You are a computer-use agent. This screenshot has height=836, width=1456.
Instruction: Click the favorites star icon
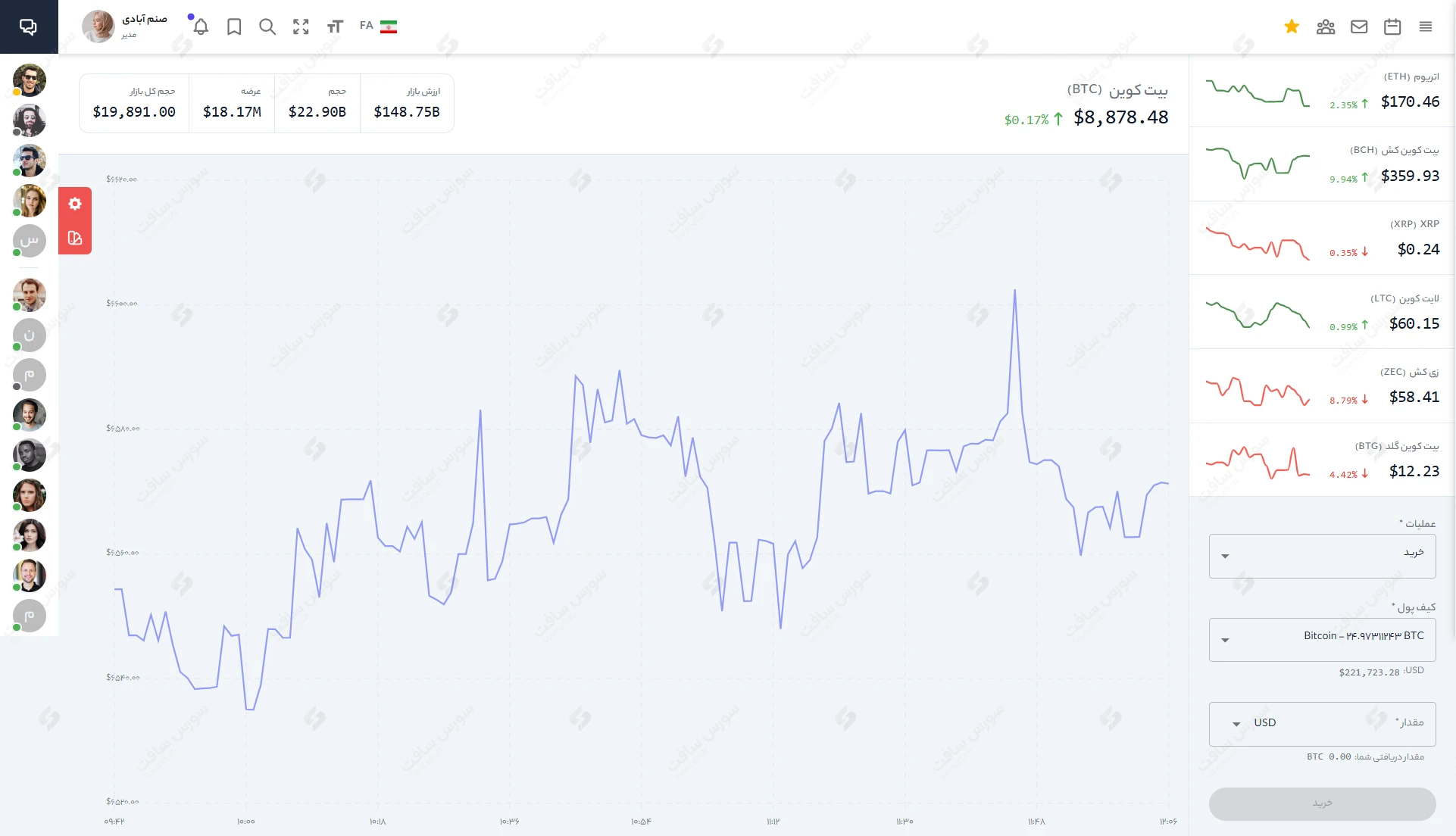[x=1292, y=27]
